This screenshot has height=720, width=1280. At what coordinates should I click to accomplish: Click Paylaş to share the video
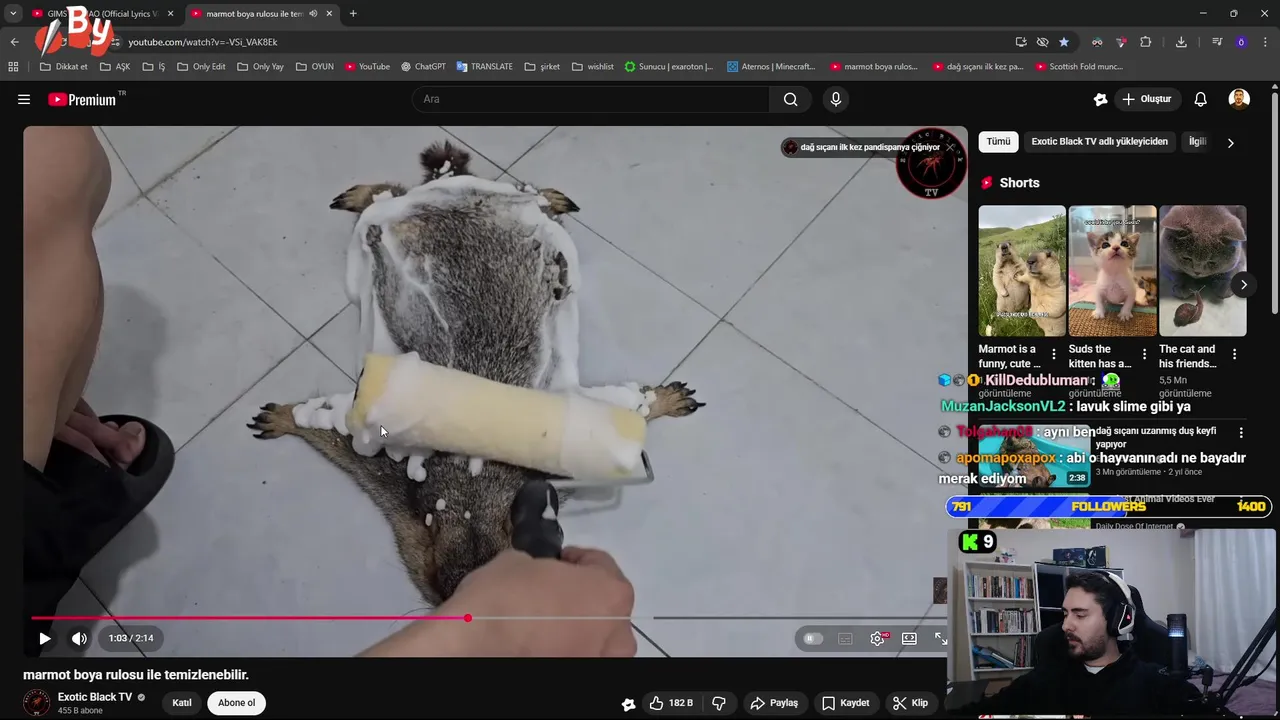click(x=774, y=703)
